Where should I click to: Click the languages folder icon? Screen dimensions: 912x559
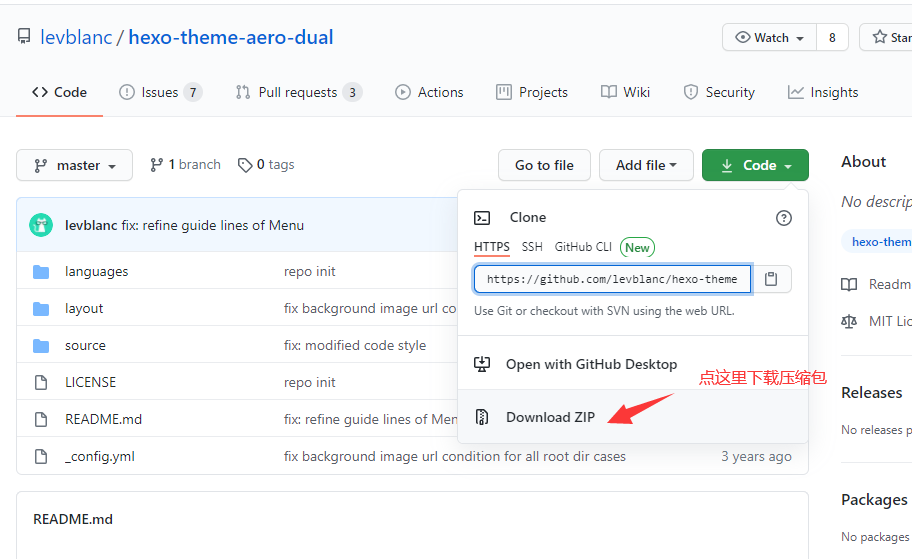[41, 272]
